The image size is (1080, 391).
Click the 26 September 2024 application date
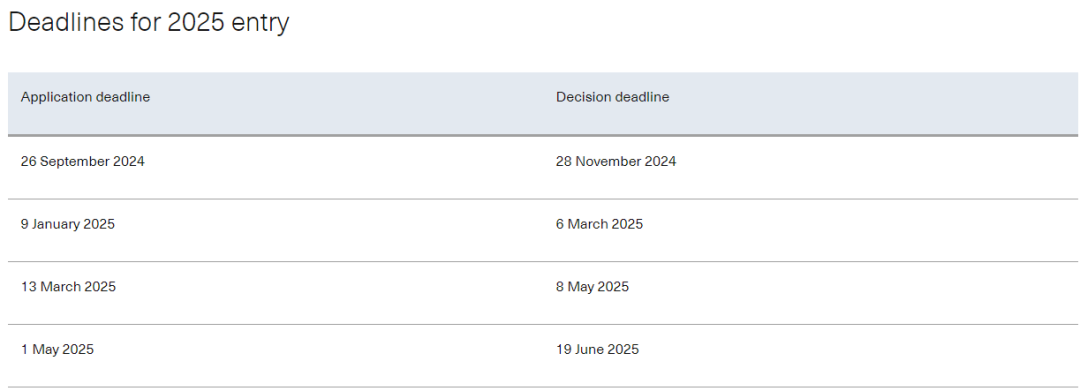(83, 162)
